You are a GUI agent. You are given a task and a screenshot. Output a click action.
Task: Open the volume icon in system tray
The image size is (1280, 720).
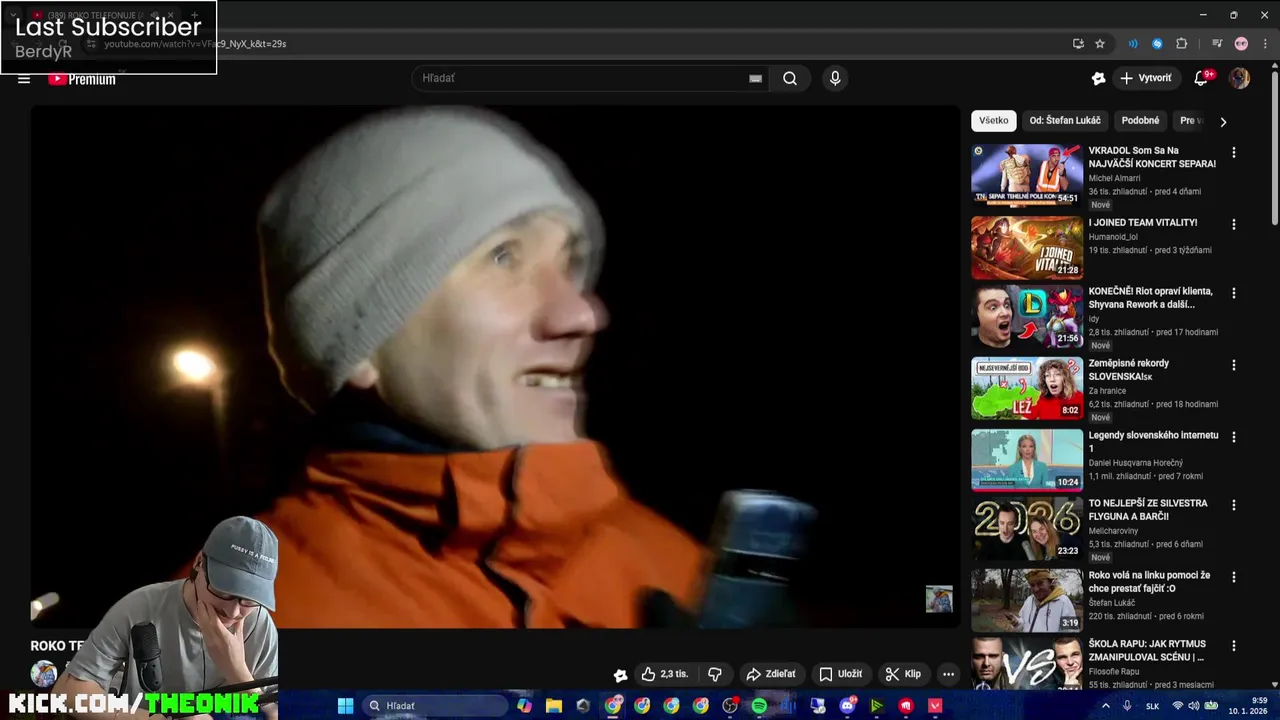(x=1194, y=706)
